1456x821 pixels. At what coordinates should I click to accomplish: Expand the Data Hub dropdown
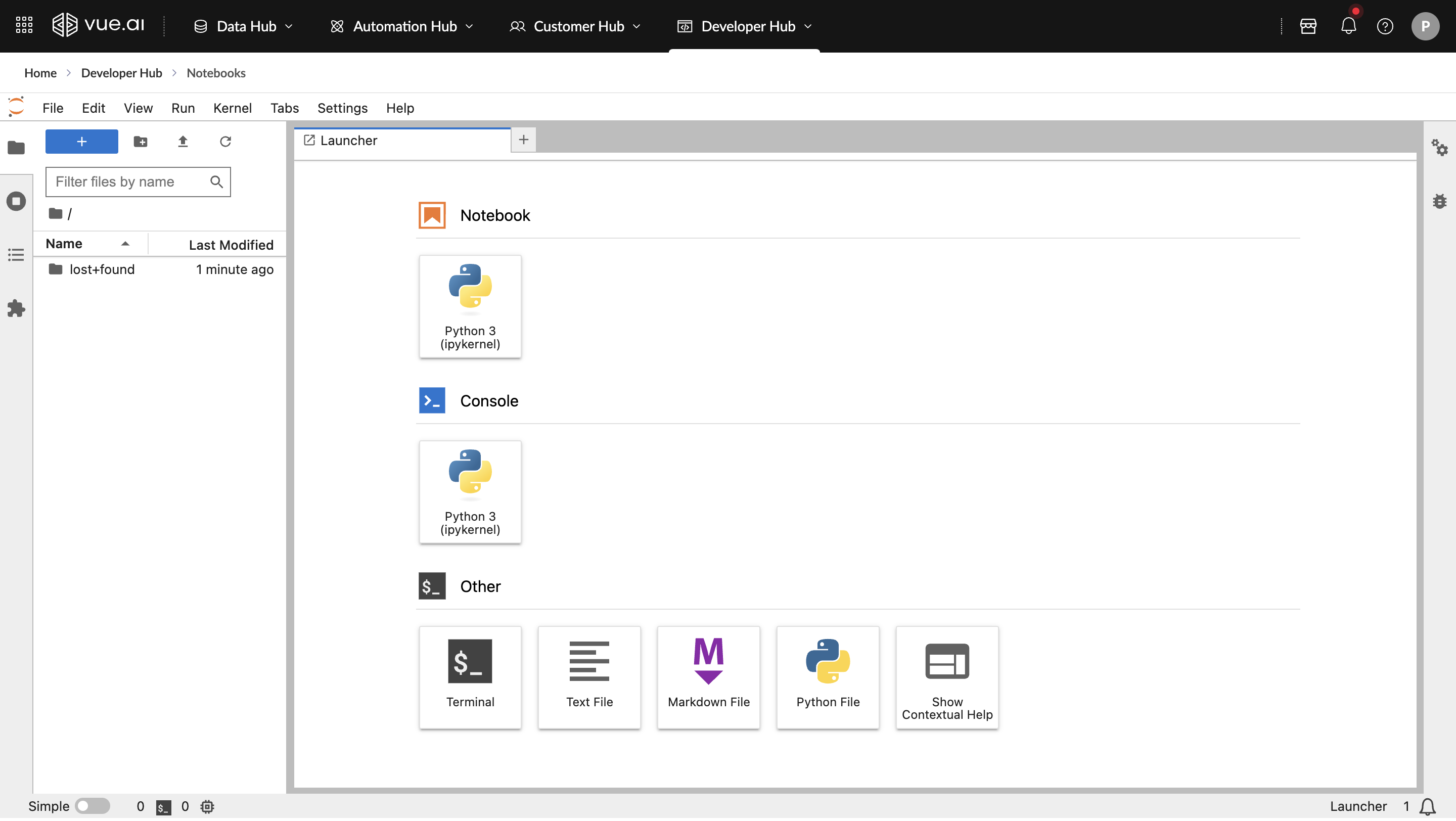click(244, 27)
